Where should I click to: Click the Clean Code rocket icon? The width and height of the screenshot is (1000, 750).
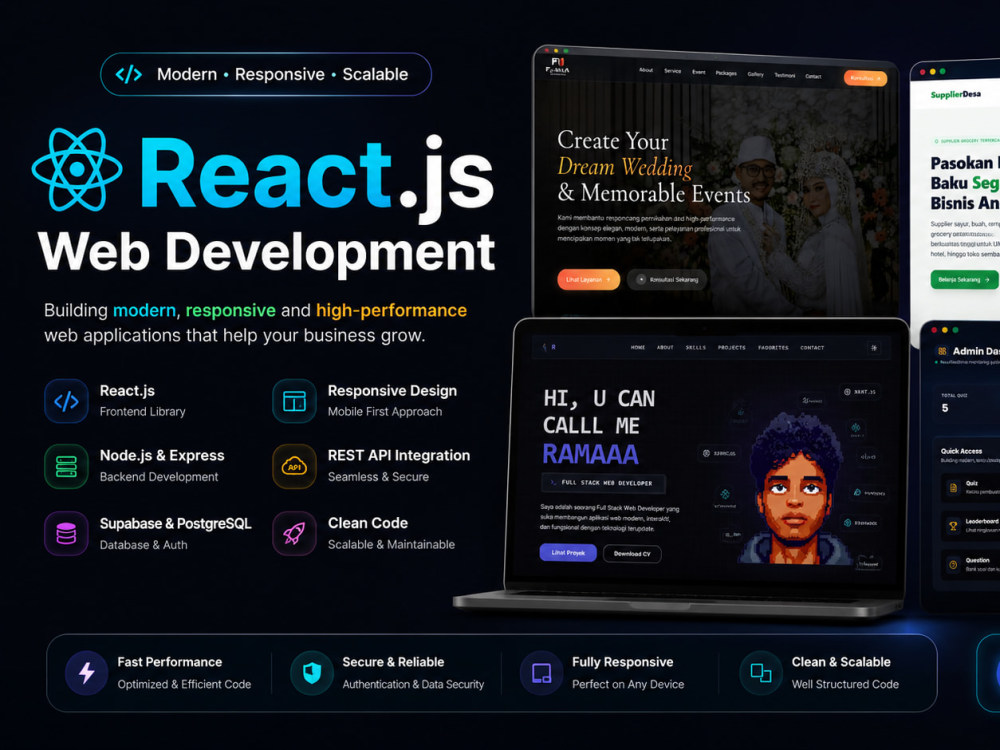click(x=295, y=533)
